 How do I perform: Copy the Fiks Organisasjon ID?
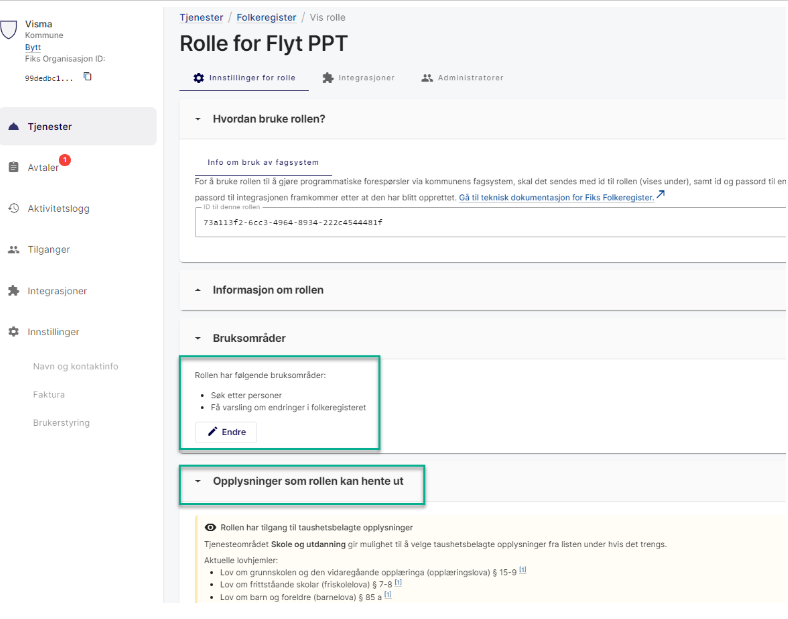(x=87, y=77)
